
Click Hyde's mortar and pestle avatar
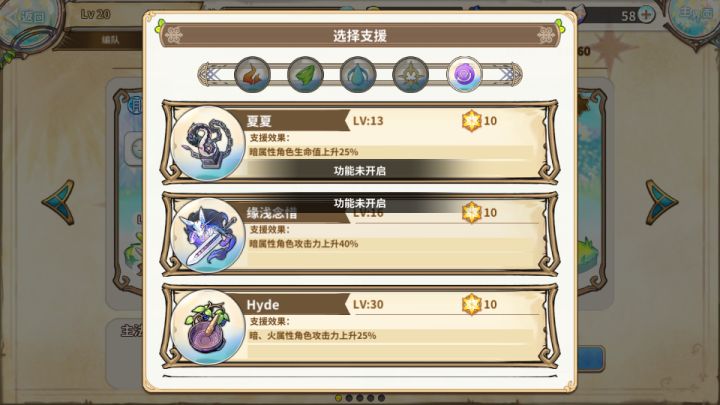(208, 327)
